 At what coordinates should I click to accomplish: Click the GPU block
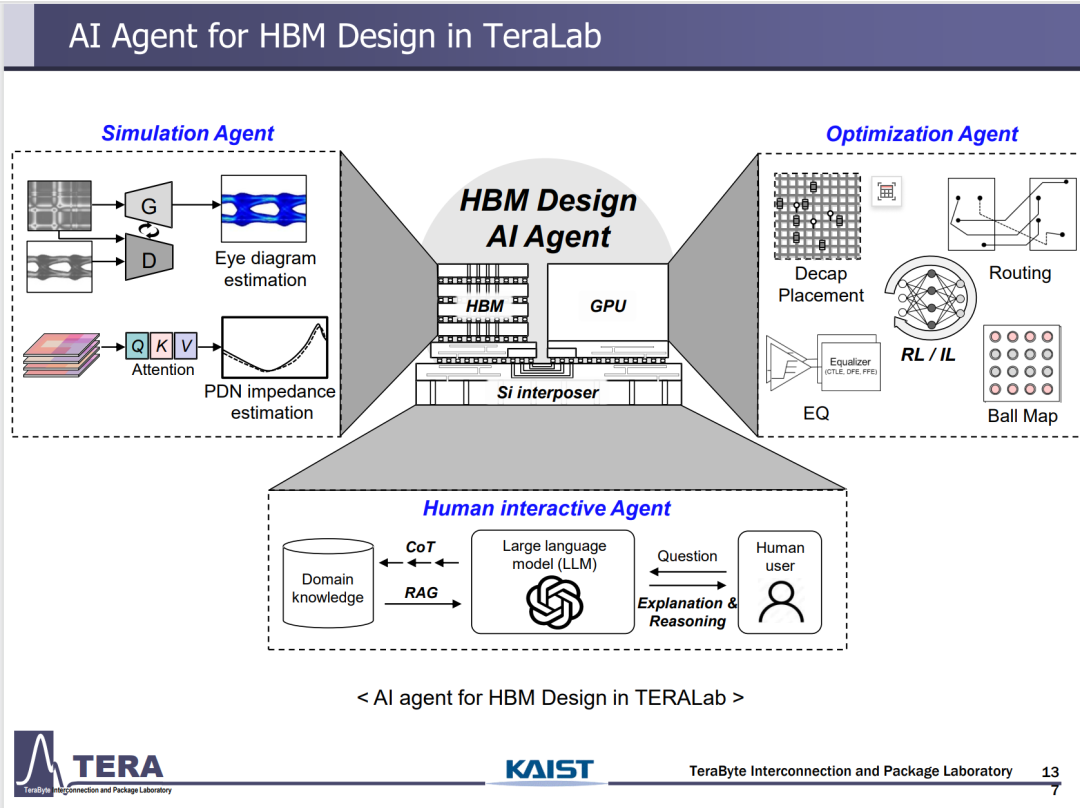[x=608, y=304]
